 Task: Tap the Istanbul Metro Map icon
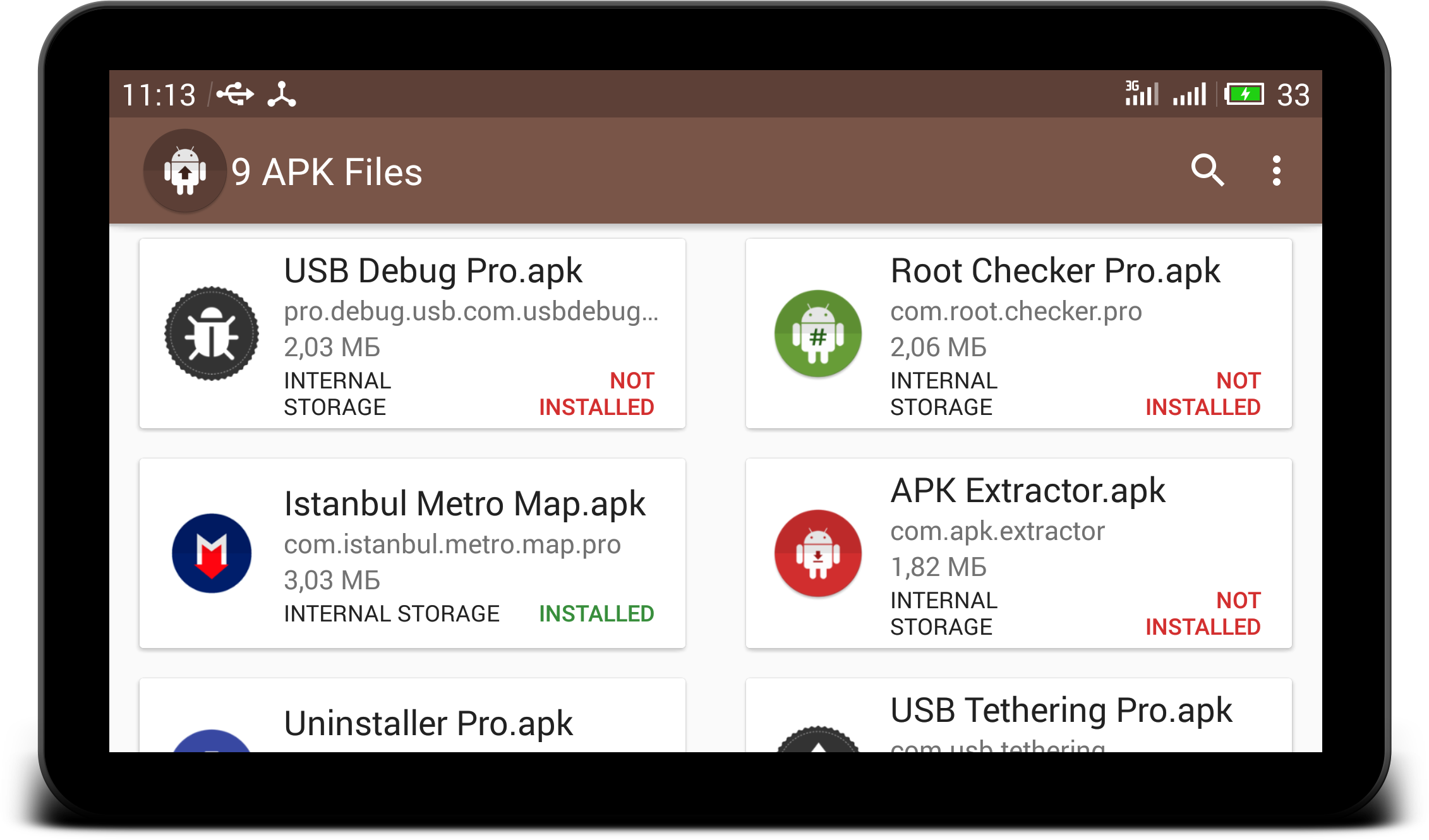(x=212, y=553)
